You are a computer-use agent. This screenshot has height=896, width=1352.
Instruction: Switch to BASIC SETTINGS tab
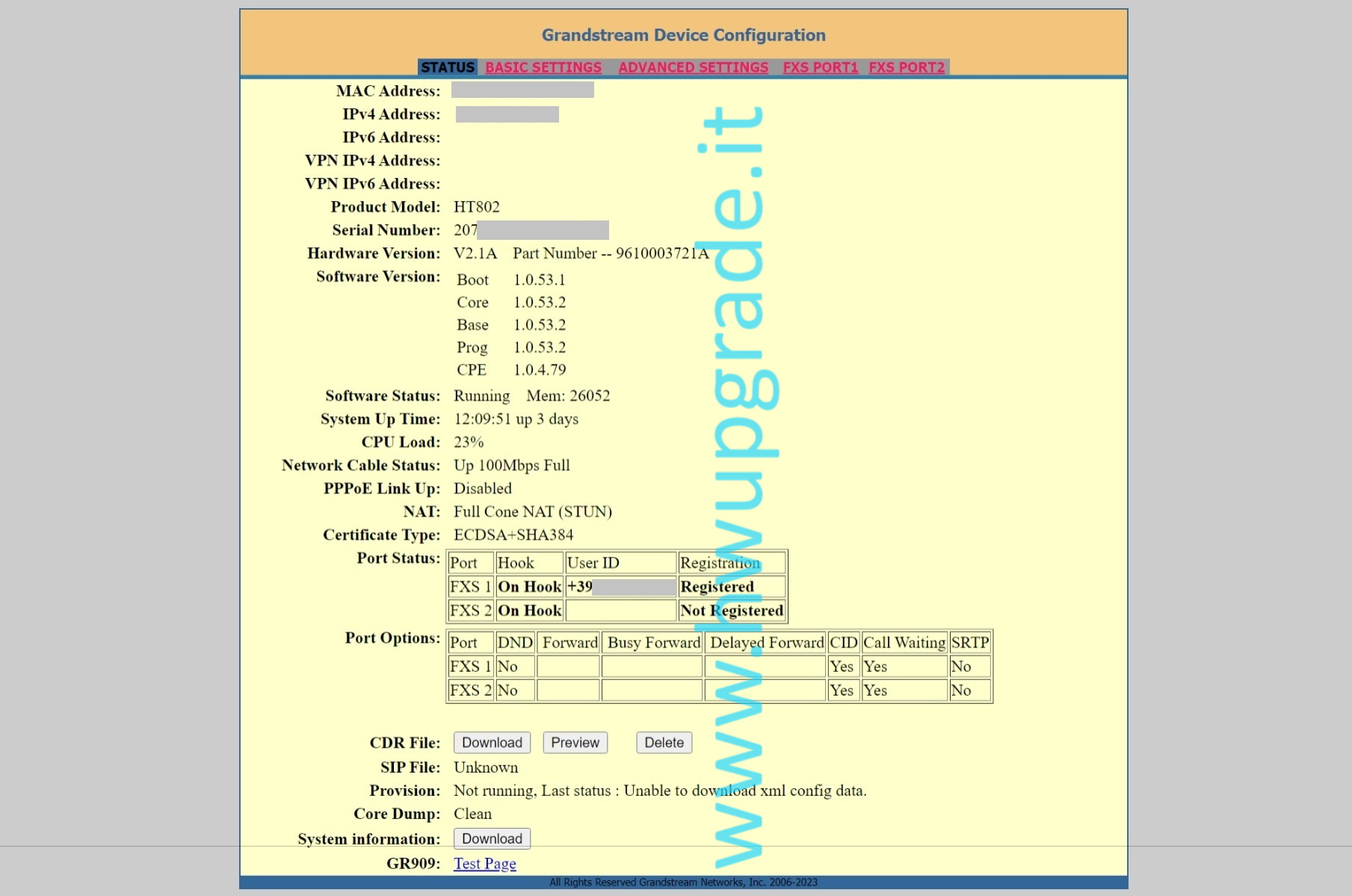click(x=543, y=67)
